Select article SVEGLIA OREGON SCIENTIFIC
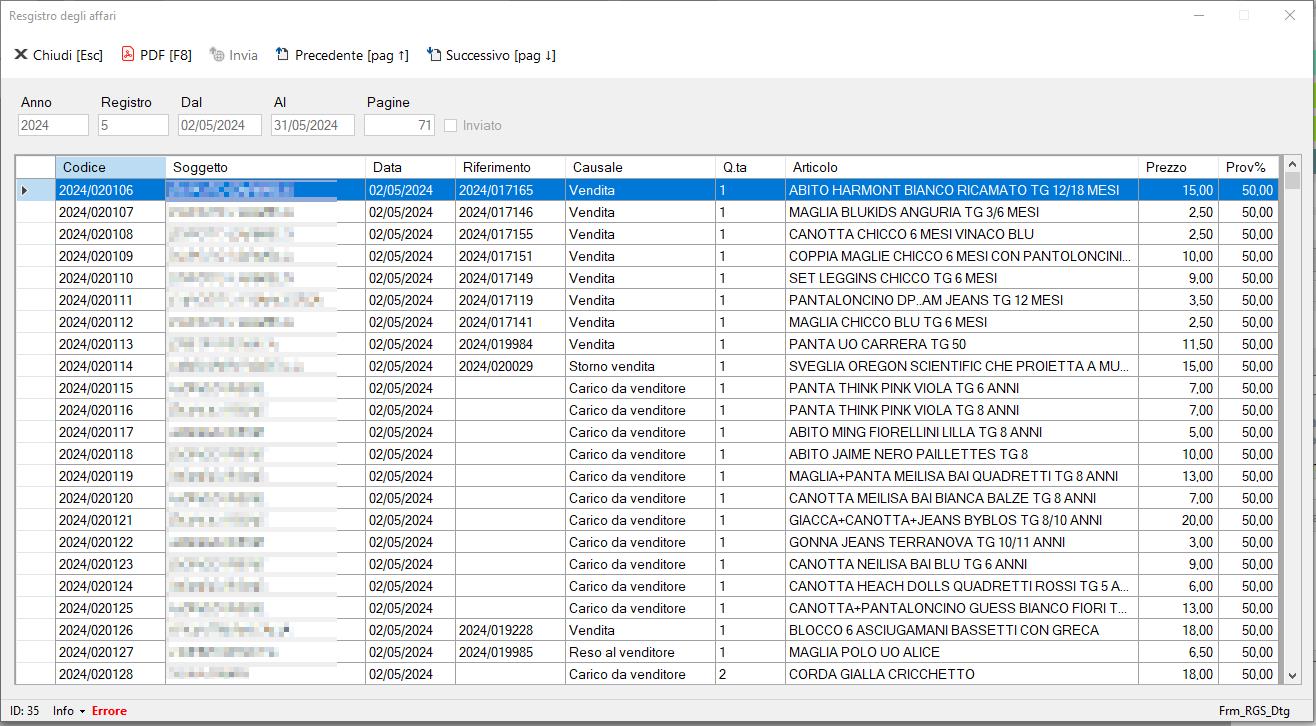Screen dimensions: 1316x726 pyautogui.click(x=962, y=366)
